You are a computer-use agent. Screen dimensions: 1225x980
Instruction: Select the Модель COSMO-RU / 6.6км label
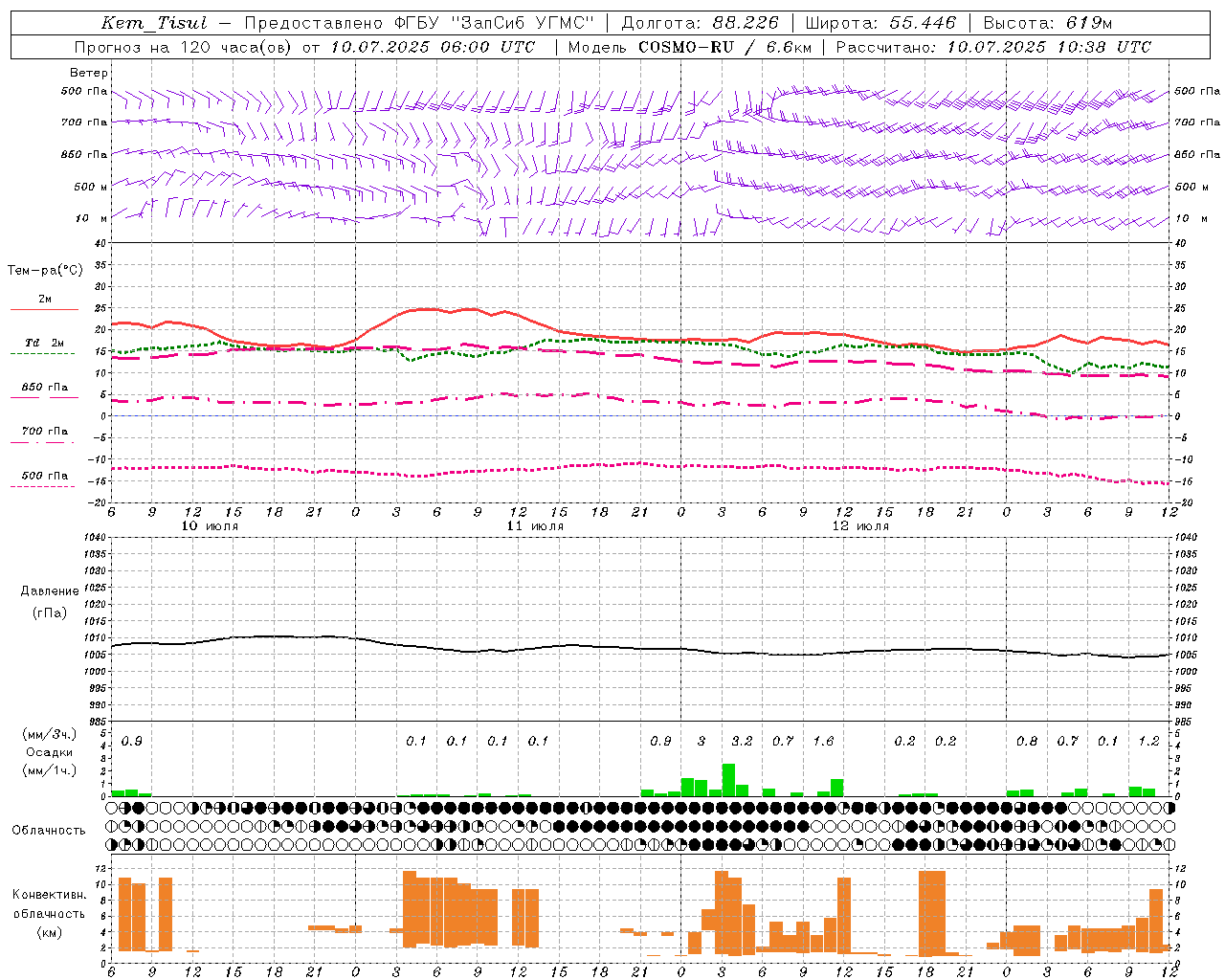point(689,47)
